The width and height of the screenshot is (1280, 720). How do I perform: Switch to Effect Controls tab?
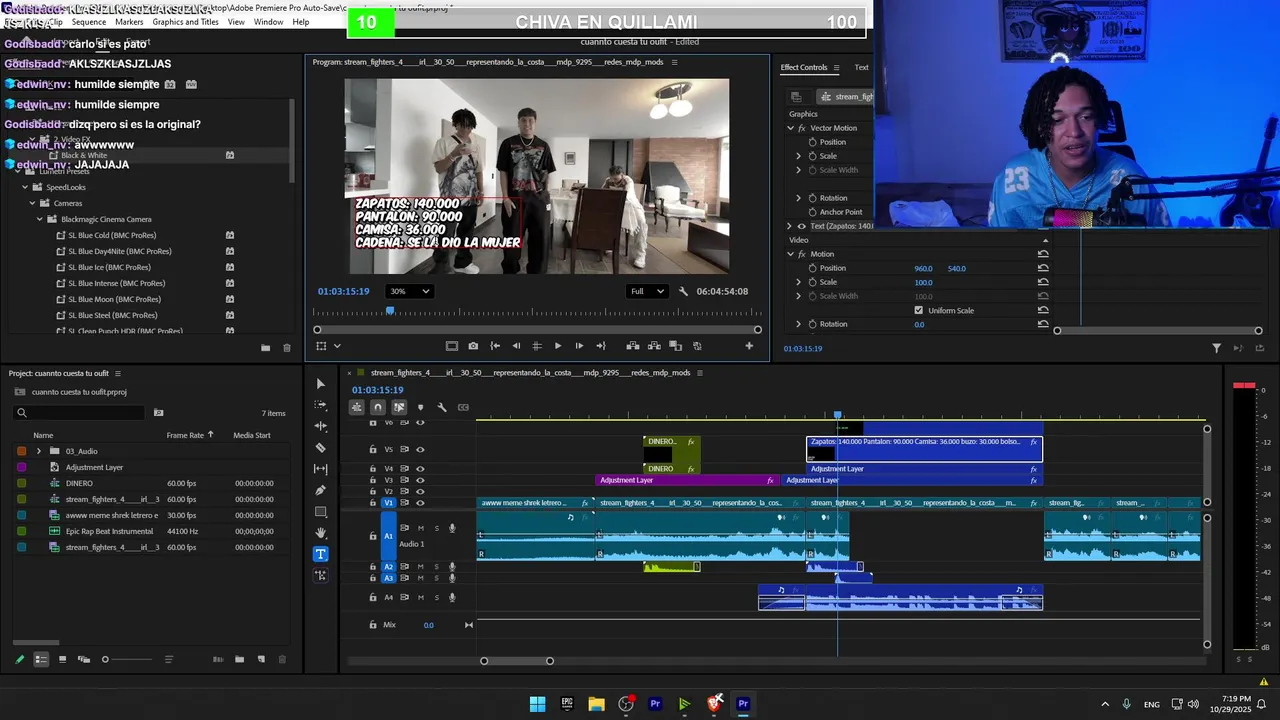pos(804,67)
